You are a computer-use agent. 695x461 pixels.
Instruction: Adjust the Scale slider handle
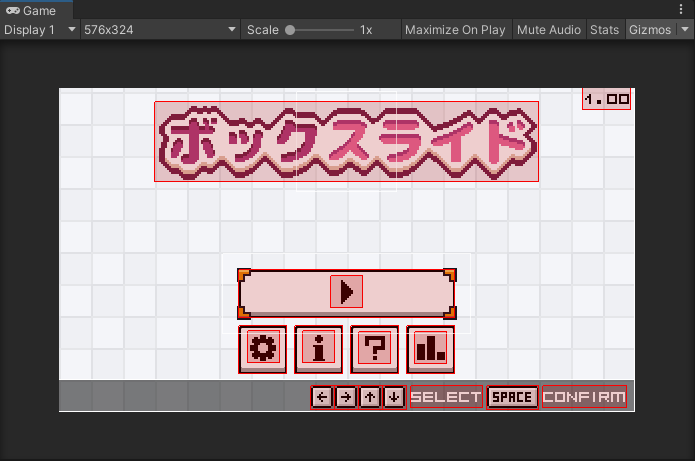290,30
